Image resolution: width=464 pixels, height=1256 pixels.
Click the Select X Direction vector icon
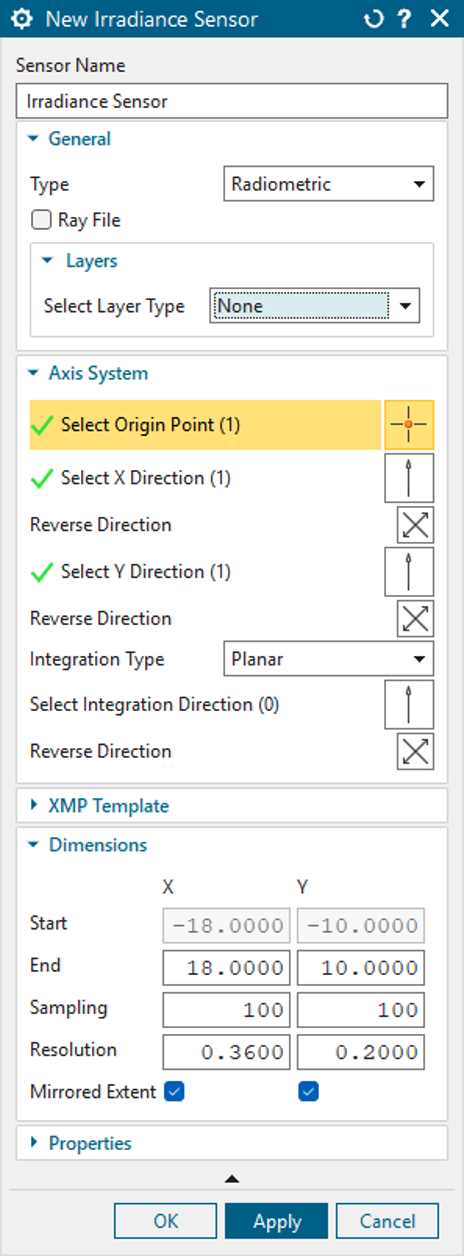coord(409,478)
